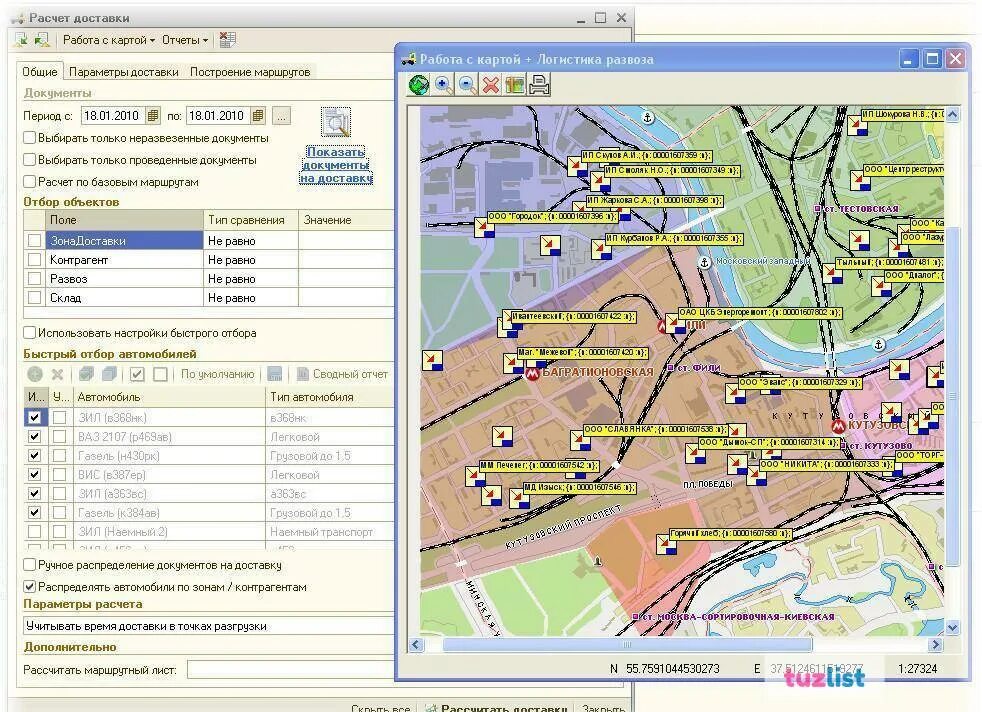
Task: Click the Багратионовская metro station symbol
Action: 532,374
